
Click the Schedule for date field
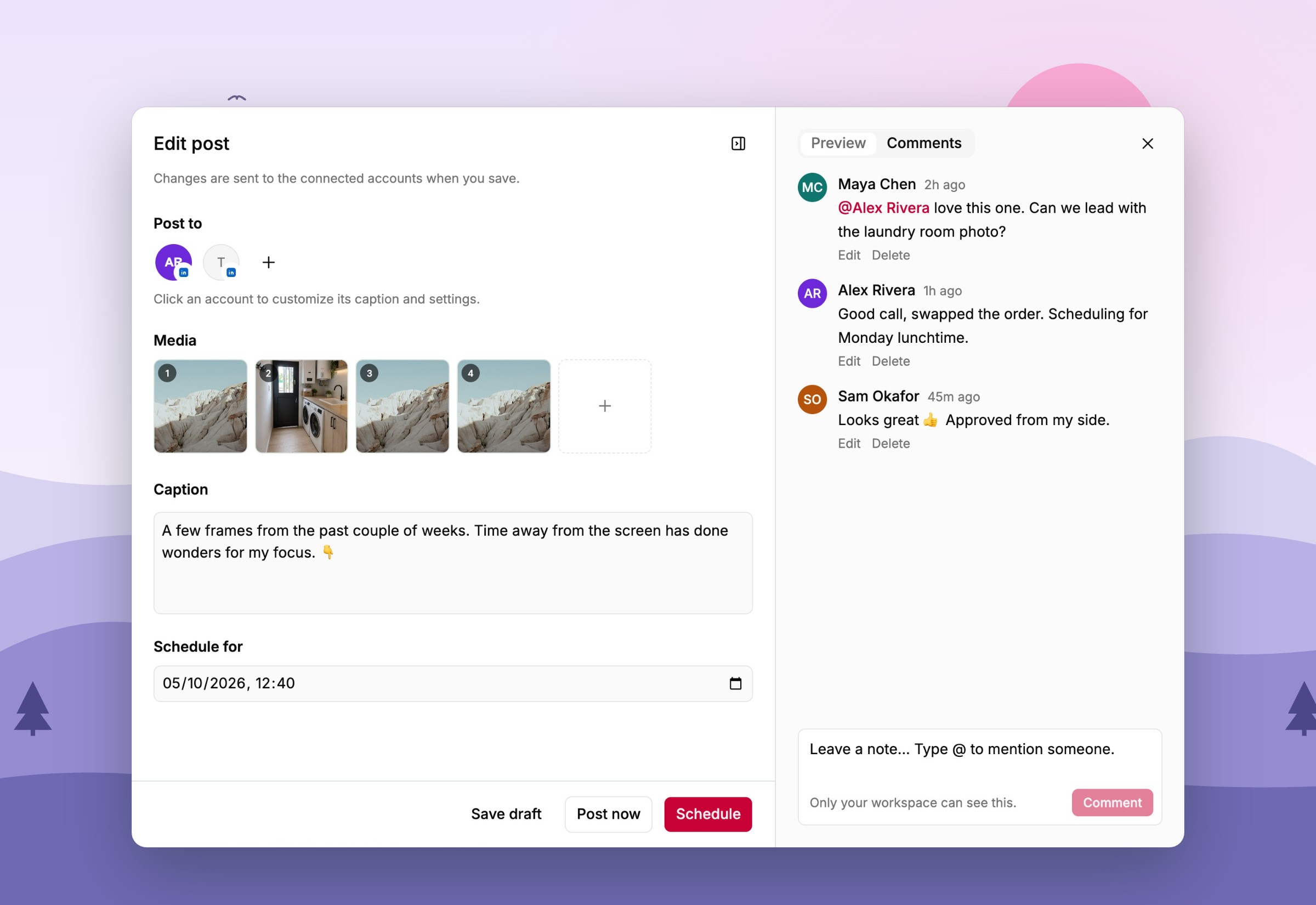pos(453,683)
